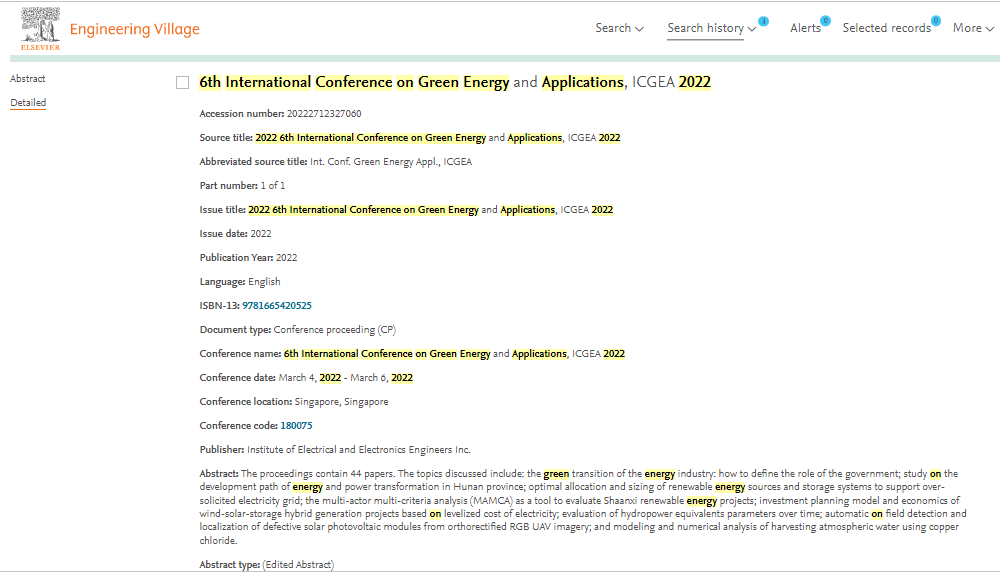Click the Conference name value text

(454, 354)
